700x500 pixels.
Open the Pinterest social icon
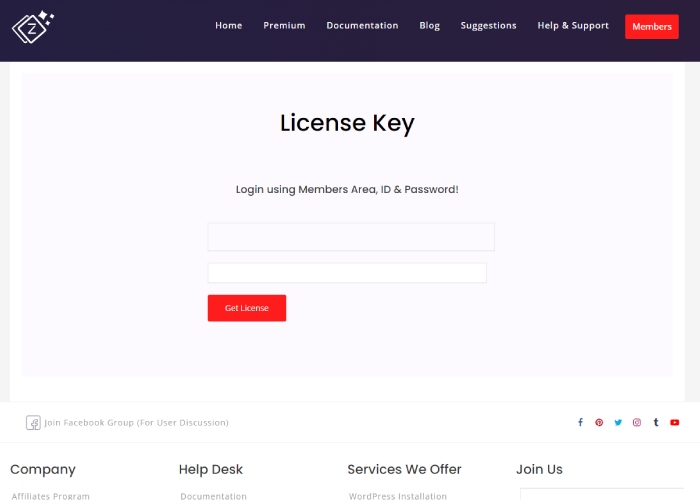pos(599,422)
